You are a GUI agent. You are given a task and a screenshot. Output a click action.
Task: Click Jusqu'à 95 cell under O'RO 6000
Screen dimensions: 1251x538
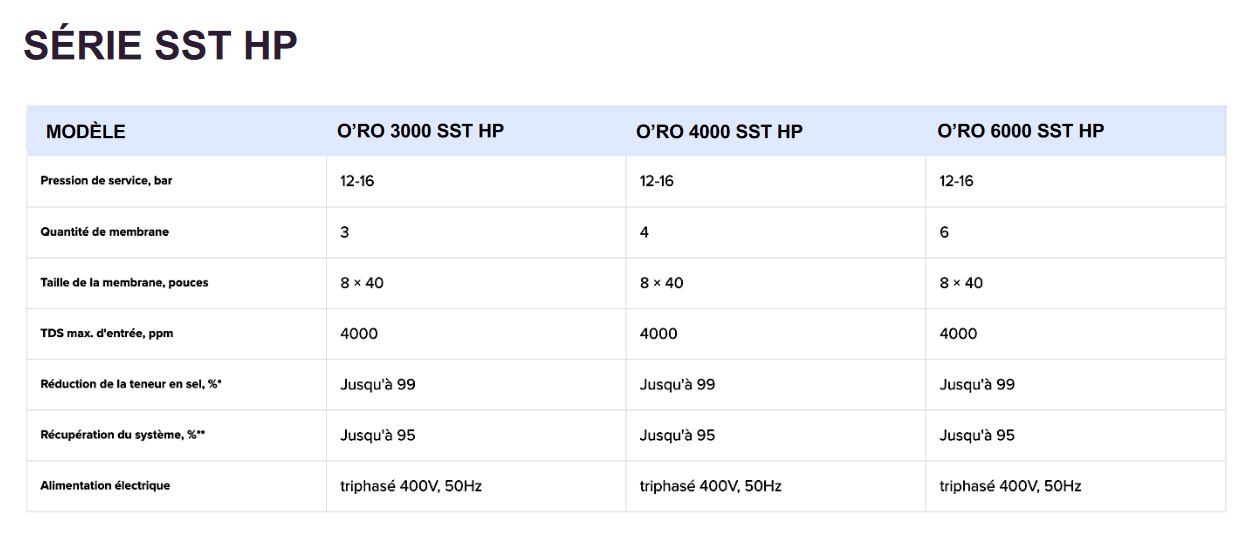(x=977, y=435)
